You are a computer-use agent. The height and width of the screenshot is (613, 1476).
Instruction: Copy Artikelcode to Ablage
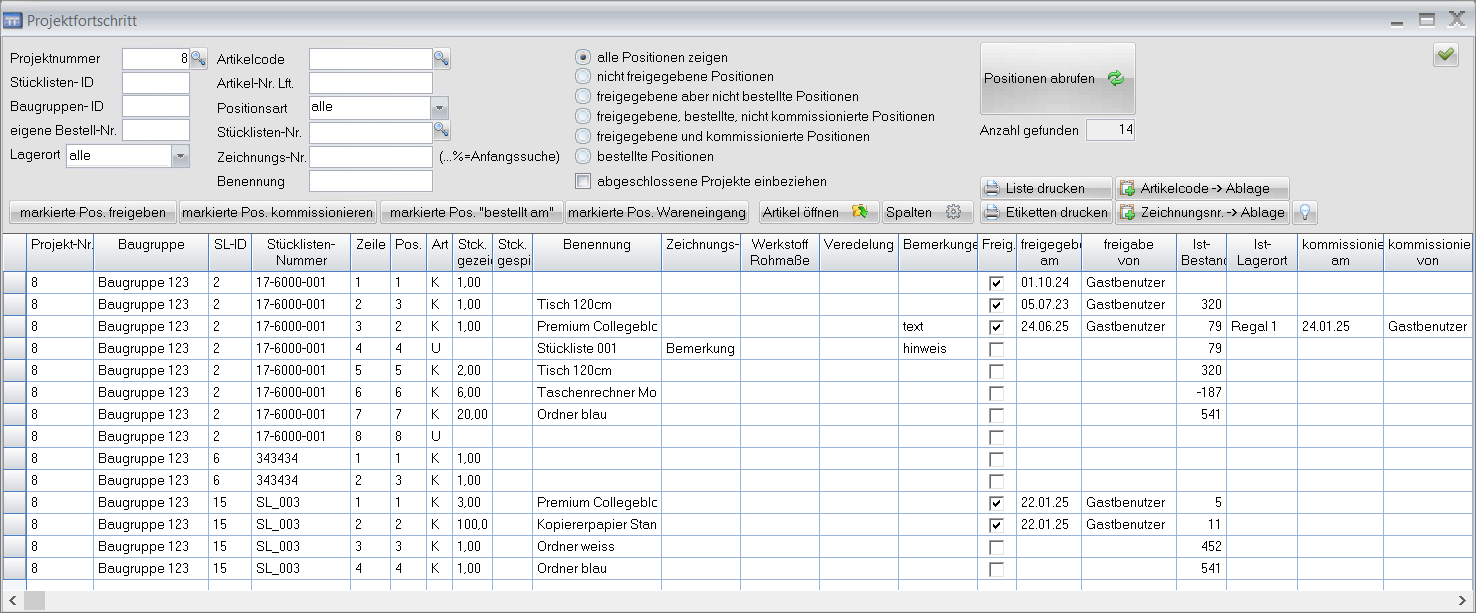click(x=1202, y=188)
